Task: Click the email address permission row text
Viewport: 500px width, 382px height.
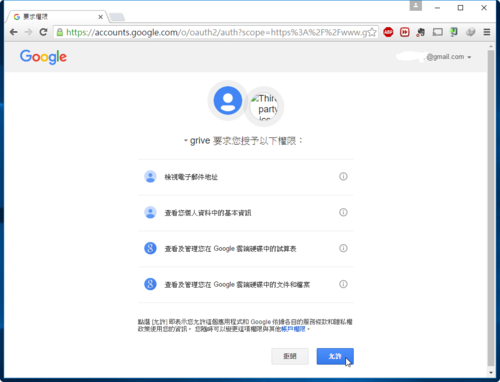Action: point(191,177)
